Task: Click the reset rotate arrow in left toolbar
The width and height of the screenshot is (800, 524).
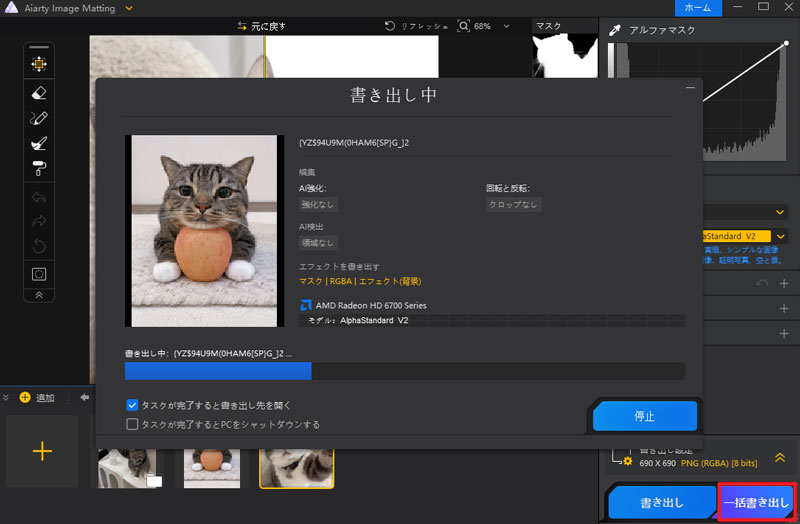Action: pyautogui.click(x=39, y=246)
